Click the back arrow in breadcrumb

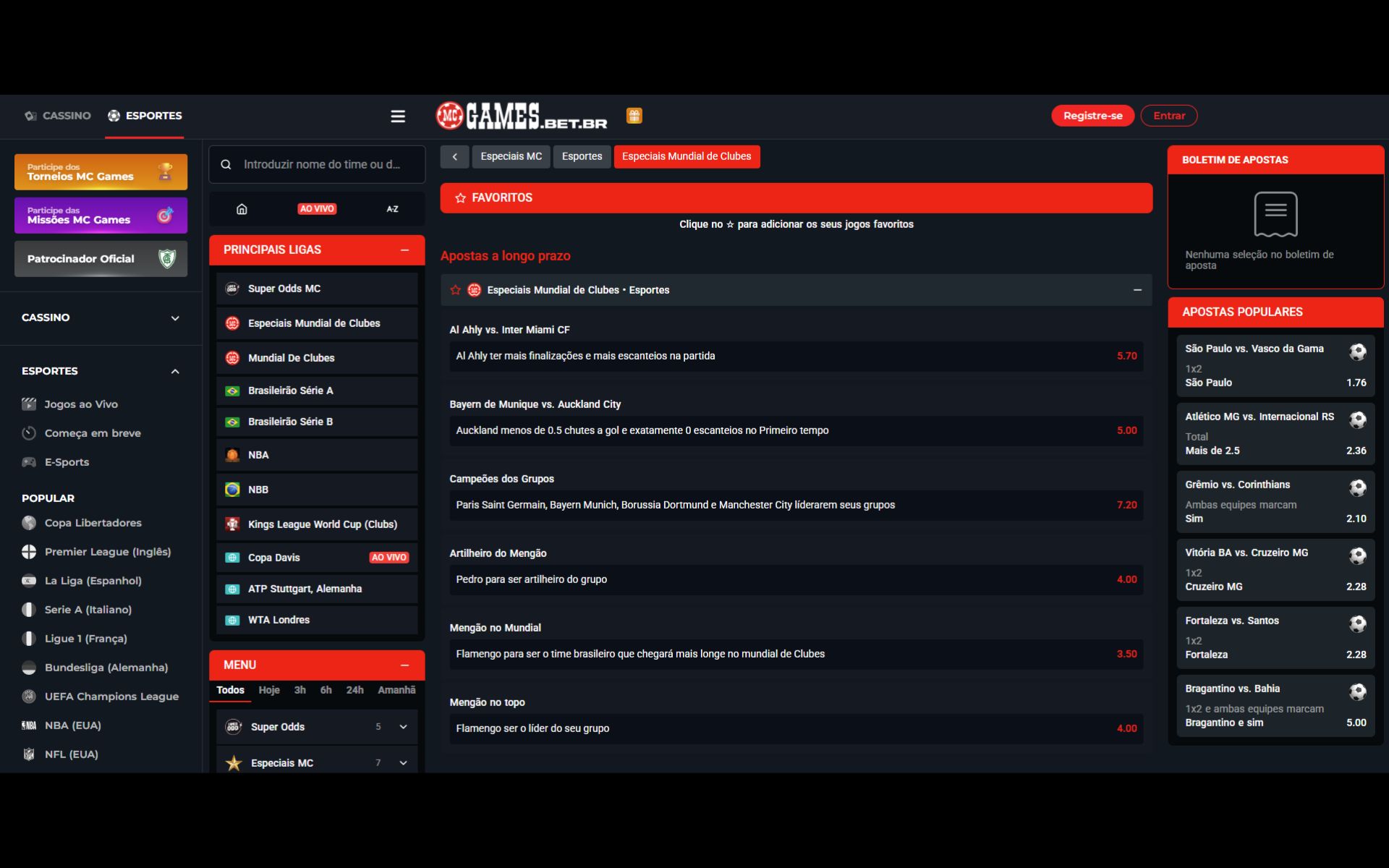click(x=454, y=157)
